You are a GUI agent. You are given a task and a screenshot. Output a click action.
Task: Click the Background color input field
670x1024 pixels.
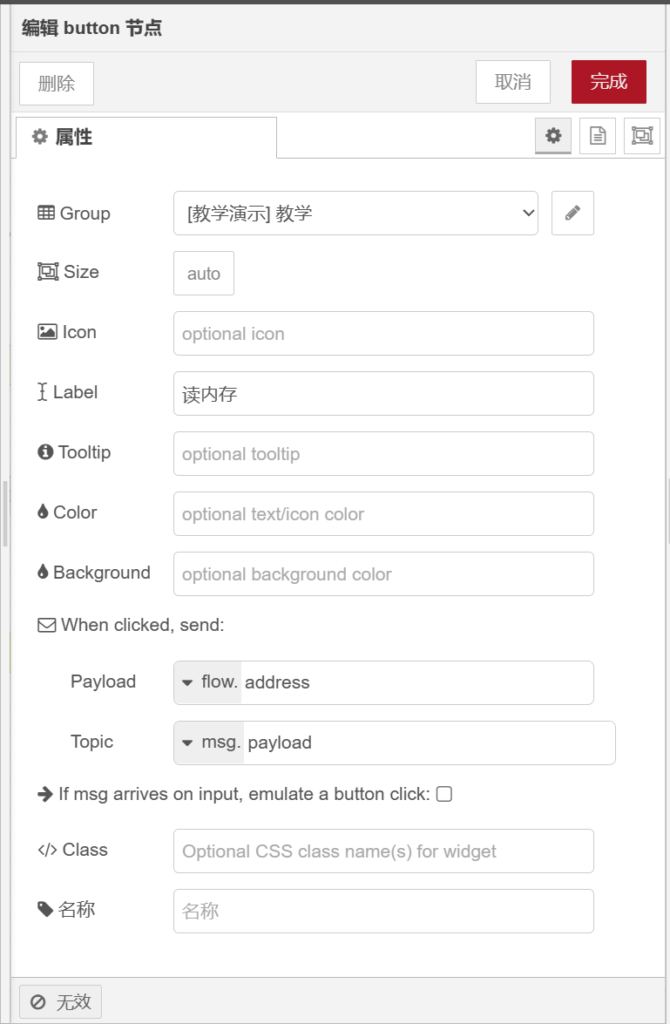(383, 574)
